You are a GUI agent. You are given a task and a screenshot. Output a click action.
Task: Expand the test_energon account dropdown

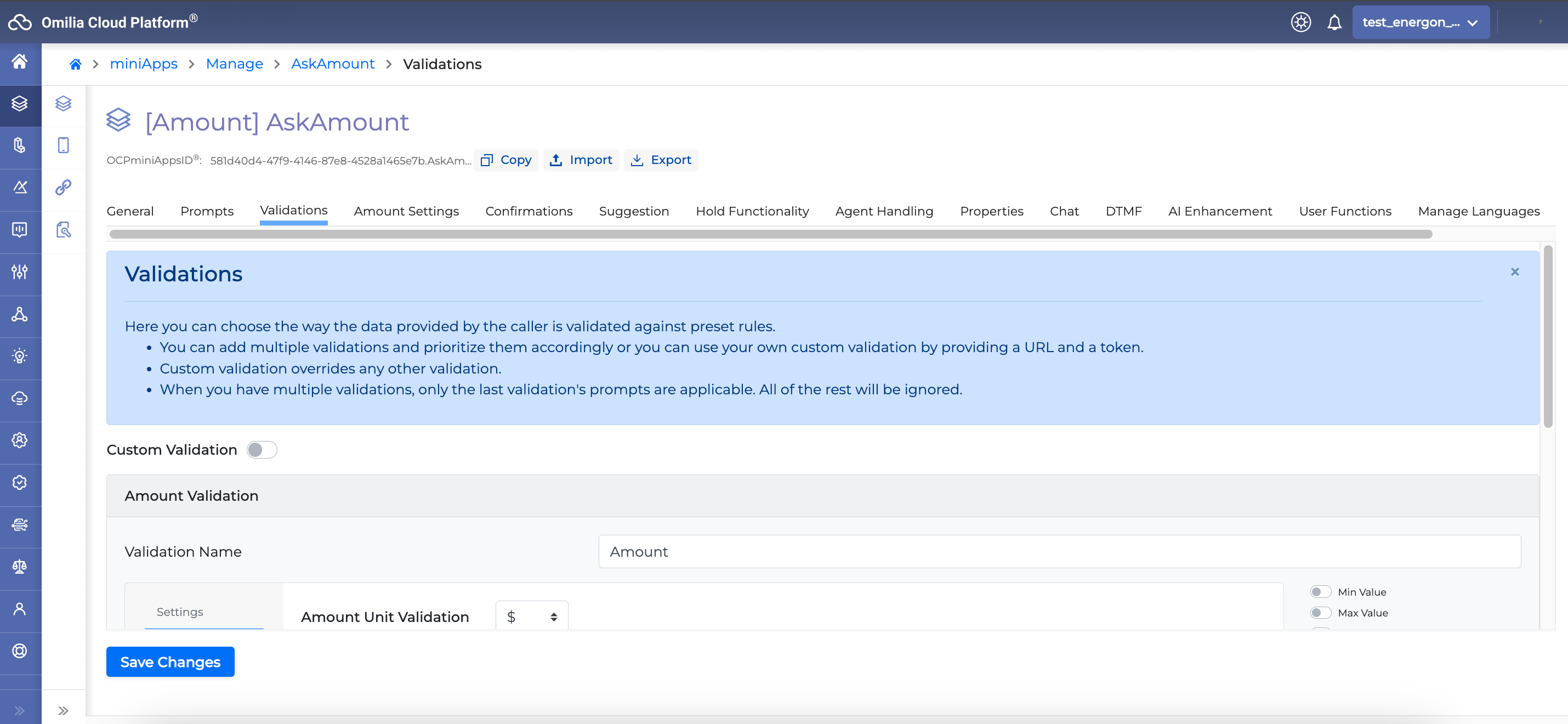click(1420, 22)
